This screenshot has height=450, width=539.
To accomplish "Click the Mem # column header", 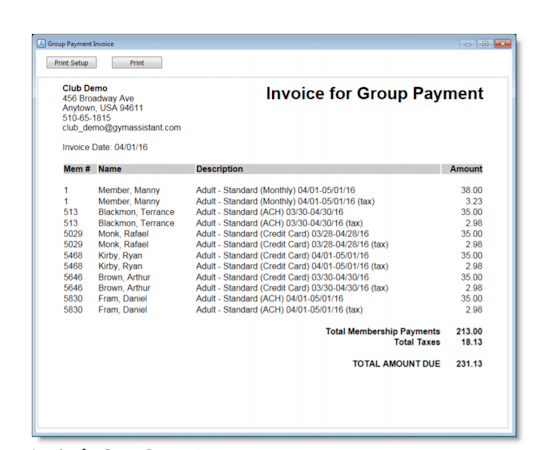I will [x=77, y=169].
